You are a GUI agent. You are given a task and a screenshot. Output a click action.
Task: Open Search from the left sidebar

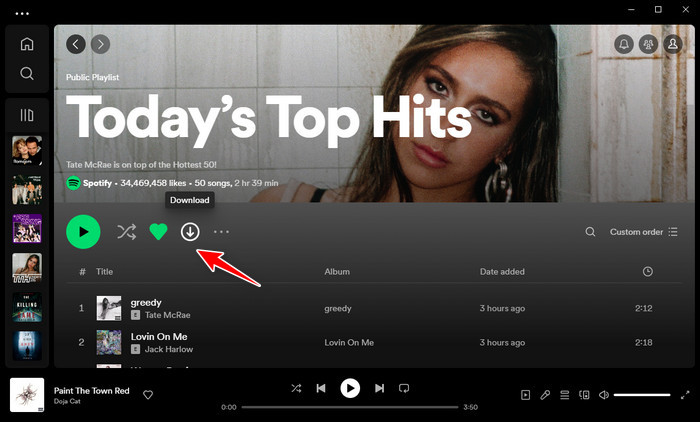pyautogui.click(x=27, y=73)
